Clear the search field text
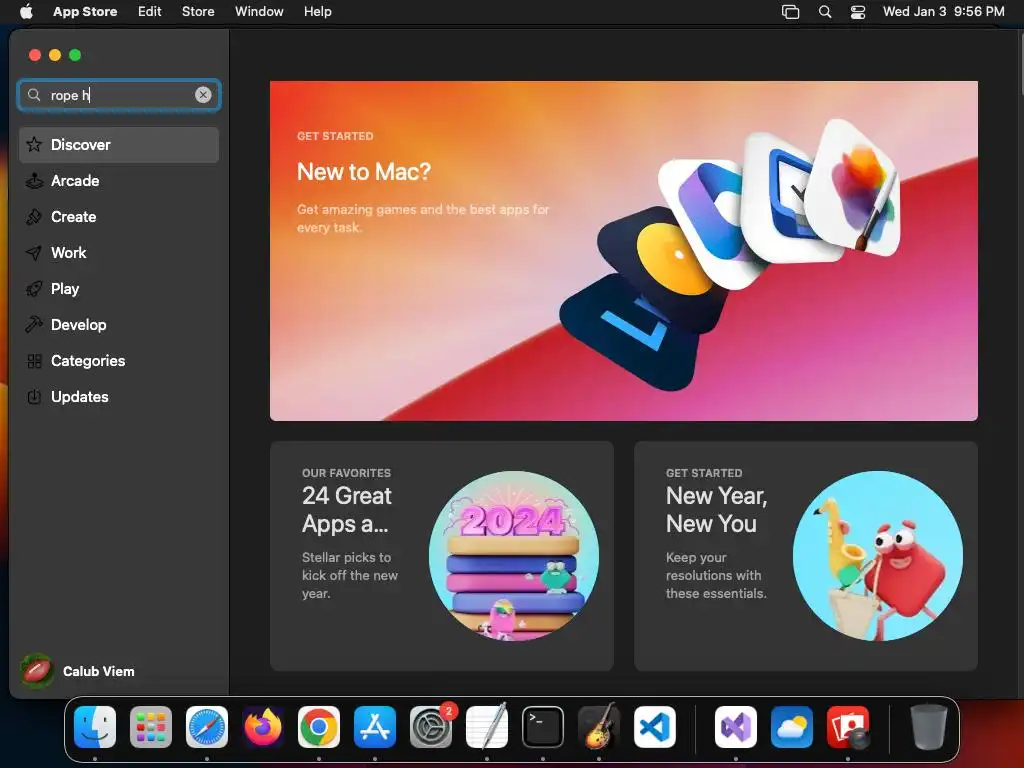 [203, 95]
